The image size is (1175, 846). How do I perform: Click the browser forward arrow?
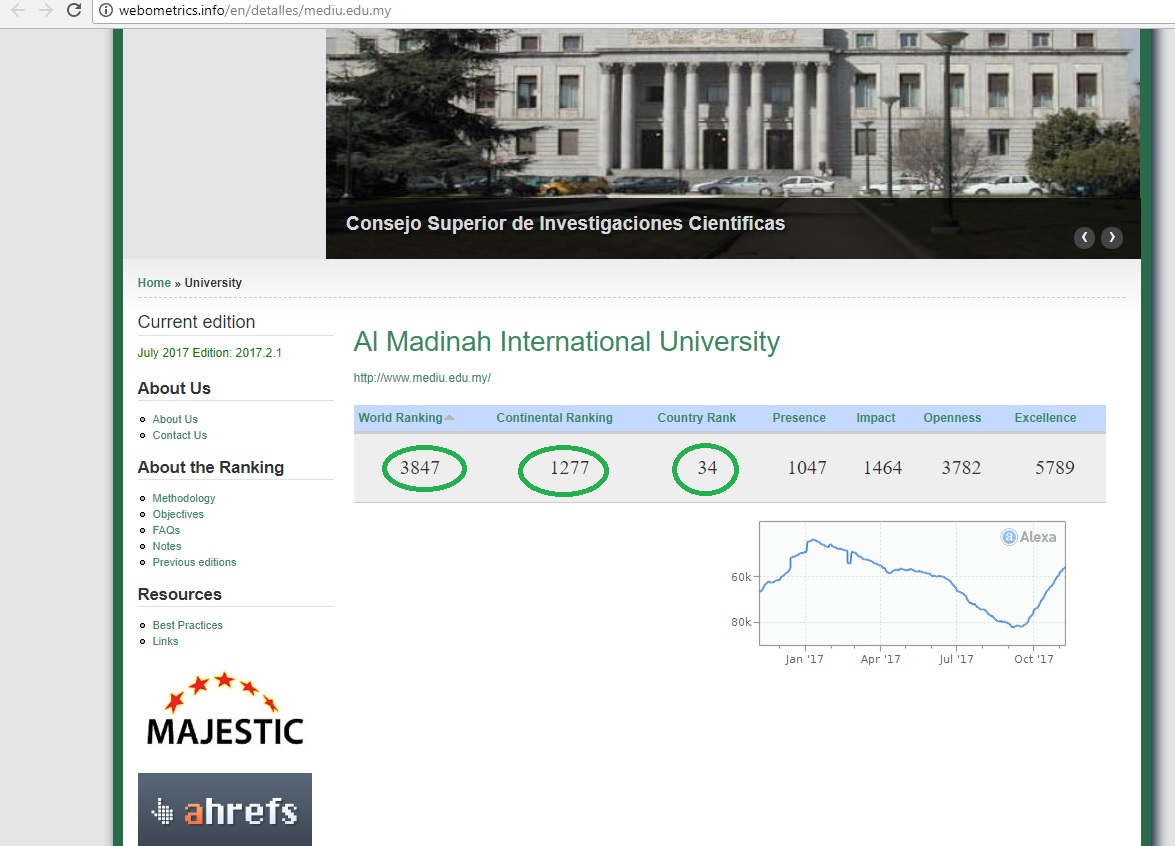coord(45,11)
